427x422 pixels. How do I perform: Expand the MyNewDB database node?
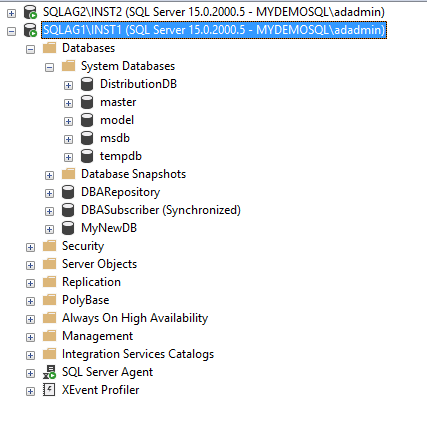[x=49, y=229]
